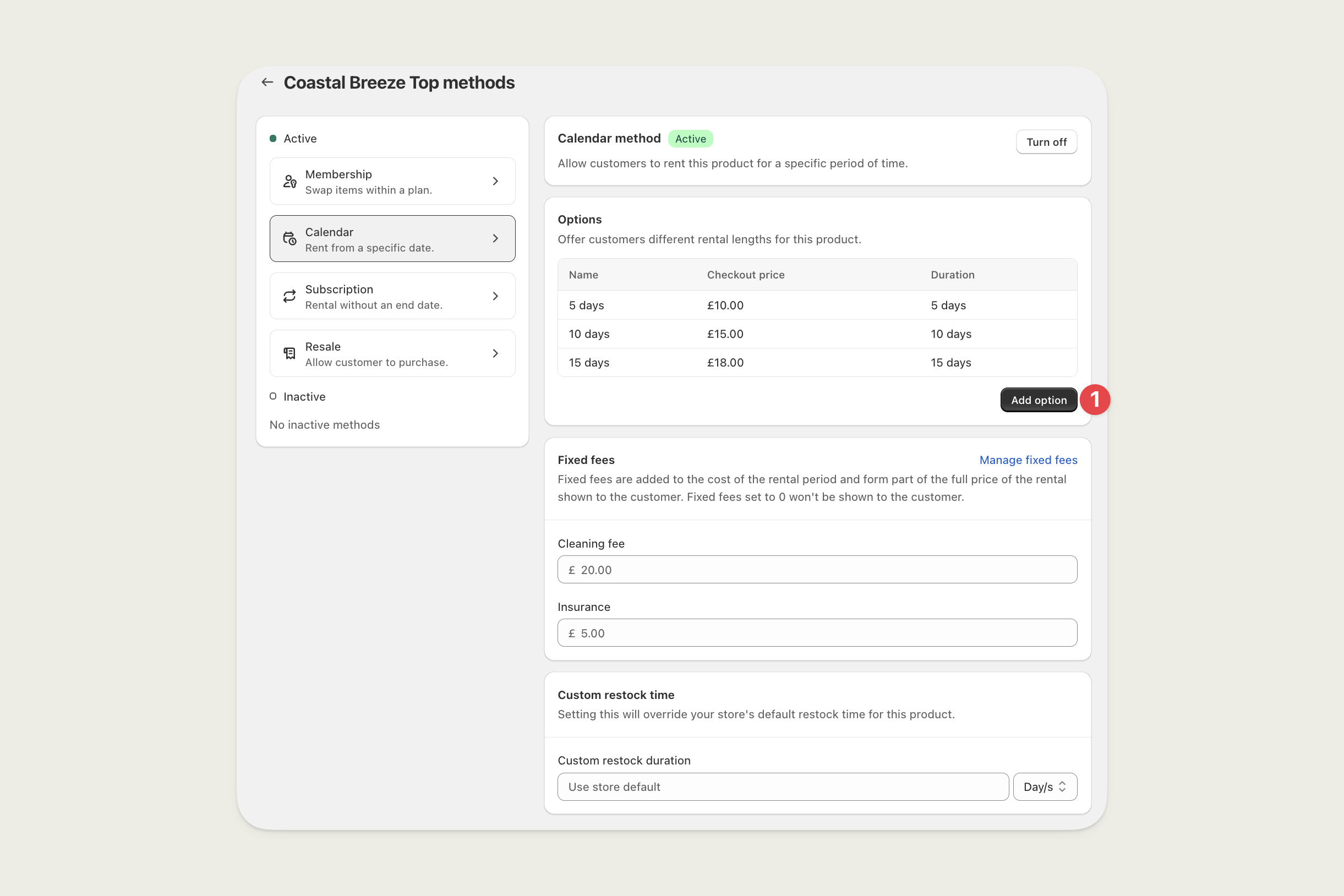Viewport: 1344px width, 896px height.
Task: Click the Calendar clock icon
Action: (289, 239)
